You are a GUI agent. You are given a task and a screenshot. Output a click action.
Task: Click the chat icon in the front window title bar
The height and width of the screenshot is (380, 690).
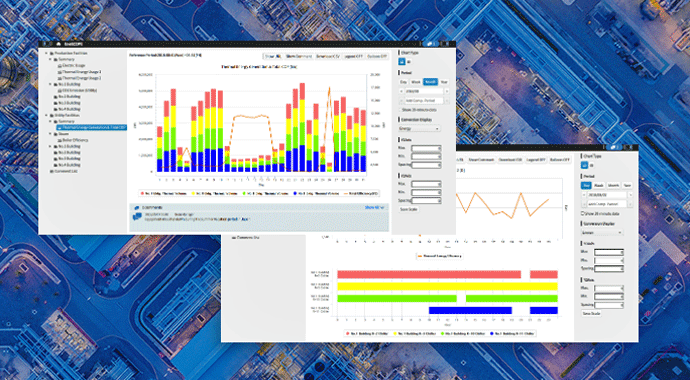[430, 44]
